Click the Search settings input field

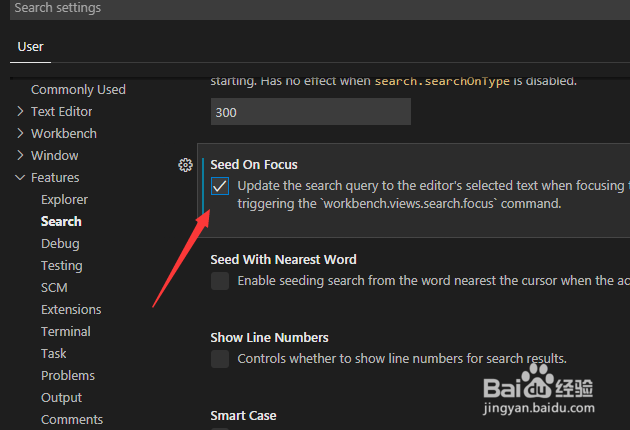pyautogui.click(x=320, y=9)
